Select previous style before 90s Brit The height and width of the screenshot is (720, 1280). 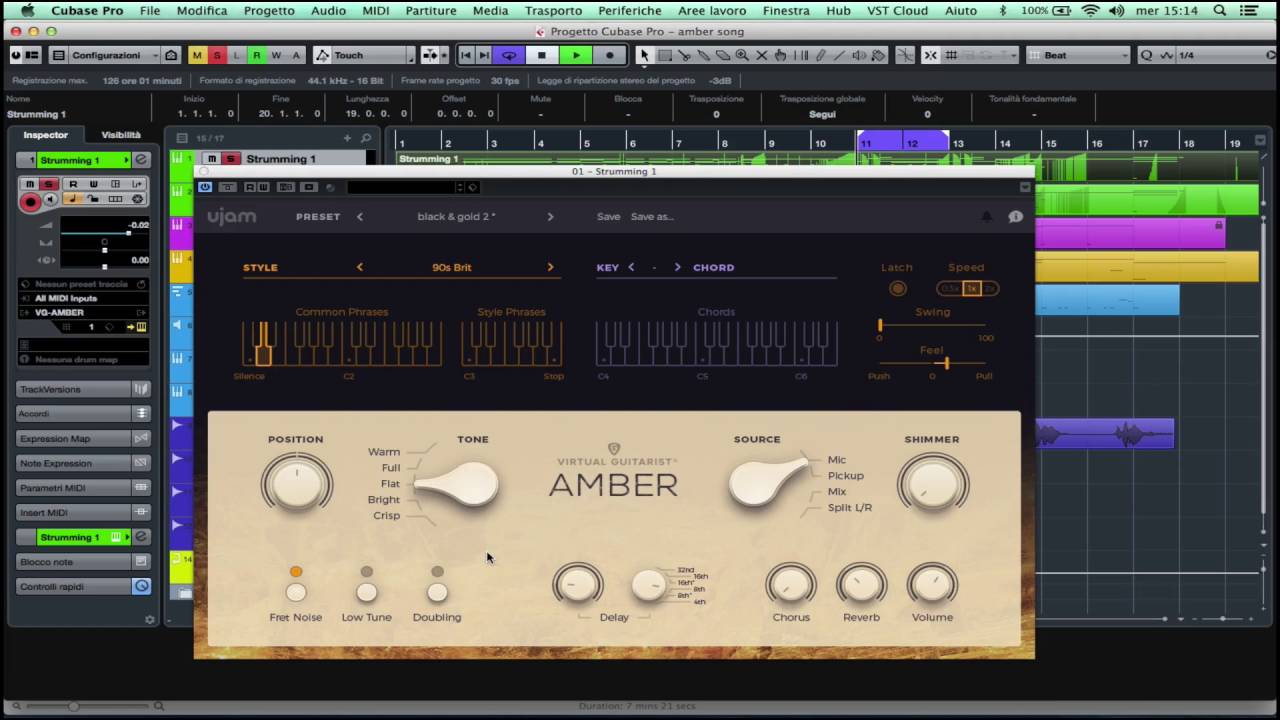[x=360, y=267]
